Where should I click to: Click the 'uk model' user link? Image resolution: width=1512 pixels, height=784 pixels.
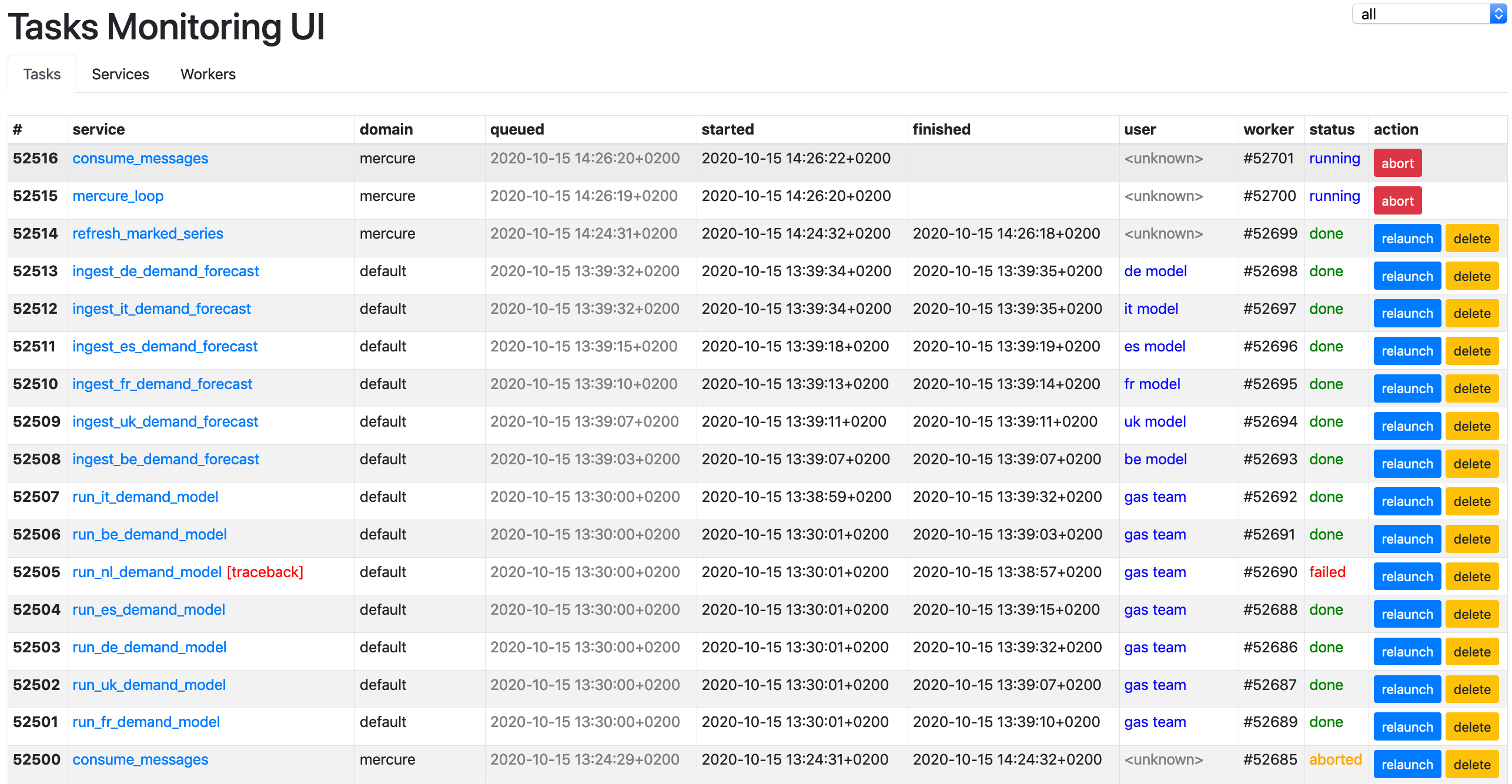(x=1155, y=421)
